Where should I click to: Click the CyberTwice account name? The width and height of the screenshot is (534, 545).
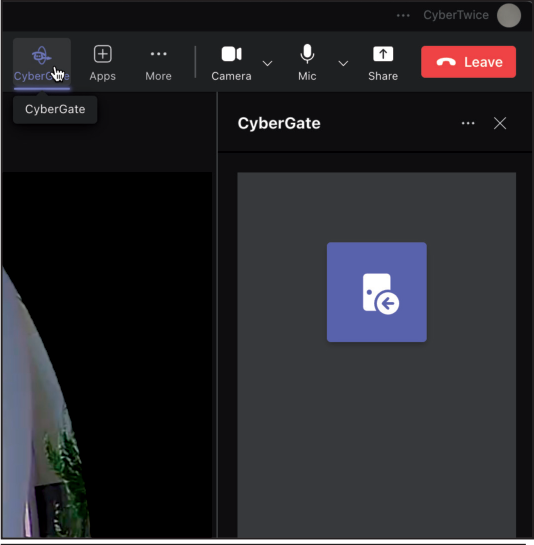coord(456,15)
